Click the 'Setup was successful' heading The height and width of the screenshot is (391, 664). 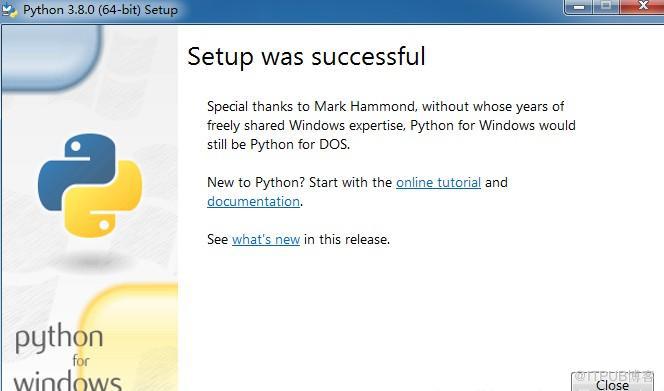pos(306,57)
